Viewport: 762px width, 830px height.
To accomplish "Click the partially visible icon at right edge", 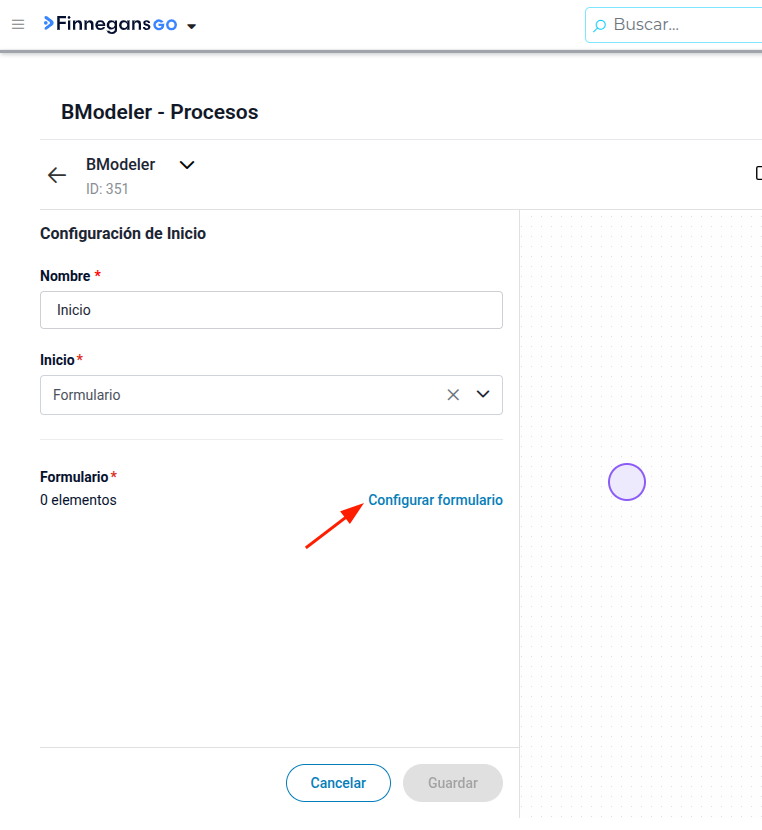I will 759,173.
